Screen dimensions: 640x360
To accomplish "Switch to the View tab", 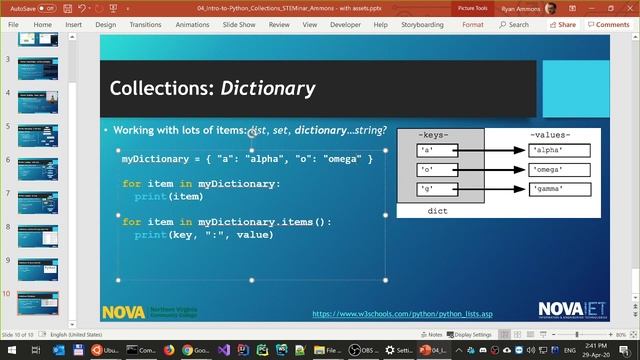I will [310, 24].
